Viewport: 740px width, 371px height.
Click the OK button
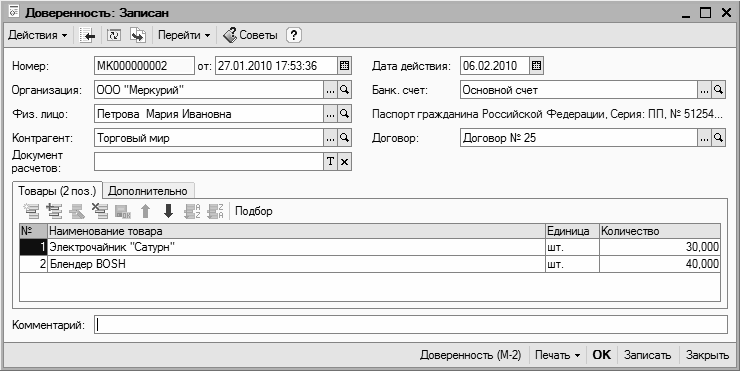pyautogui.click(x=601, y=355)
